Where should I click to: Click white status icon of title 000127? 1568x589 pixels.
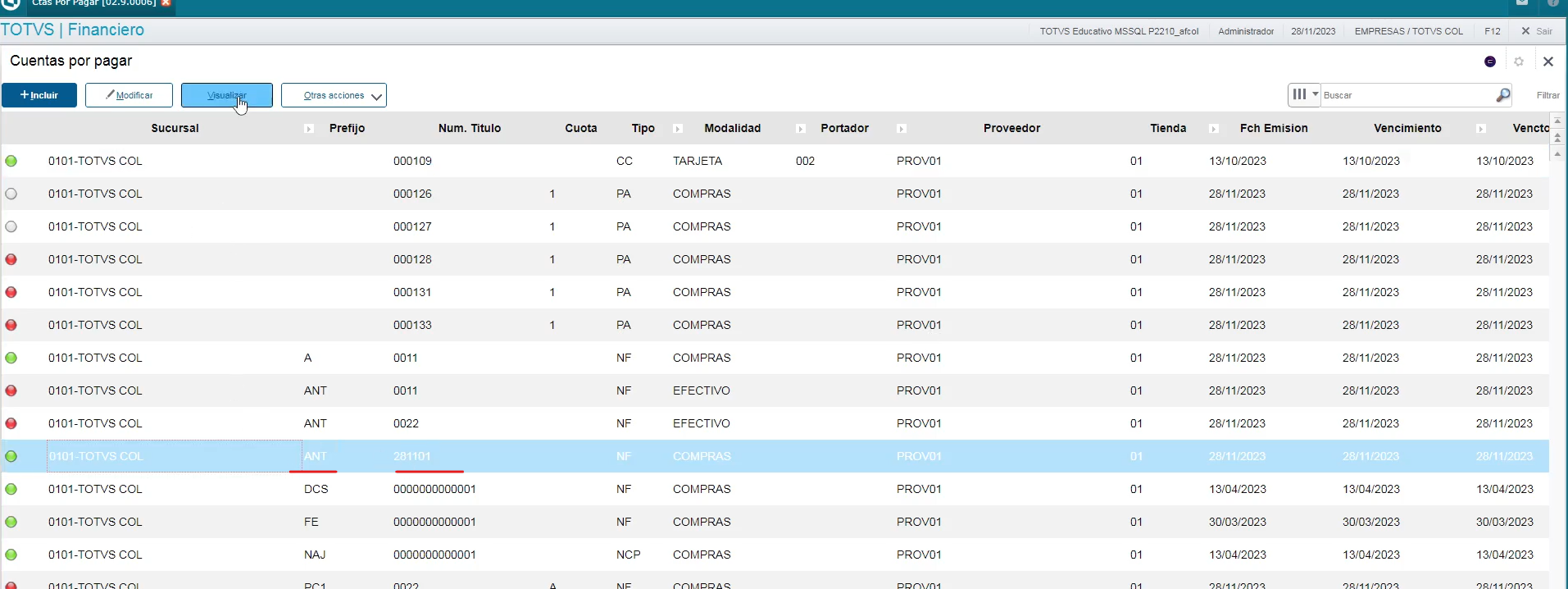11,226
